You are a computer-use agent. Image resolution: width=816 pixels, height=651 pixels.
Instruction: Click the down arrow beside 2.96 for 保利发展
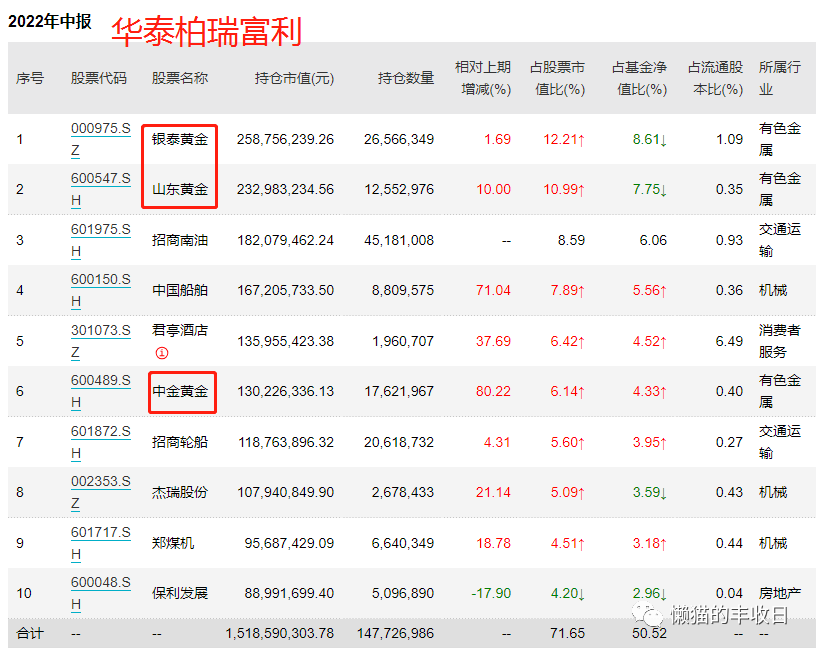(x=665, y=594)
